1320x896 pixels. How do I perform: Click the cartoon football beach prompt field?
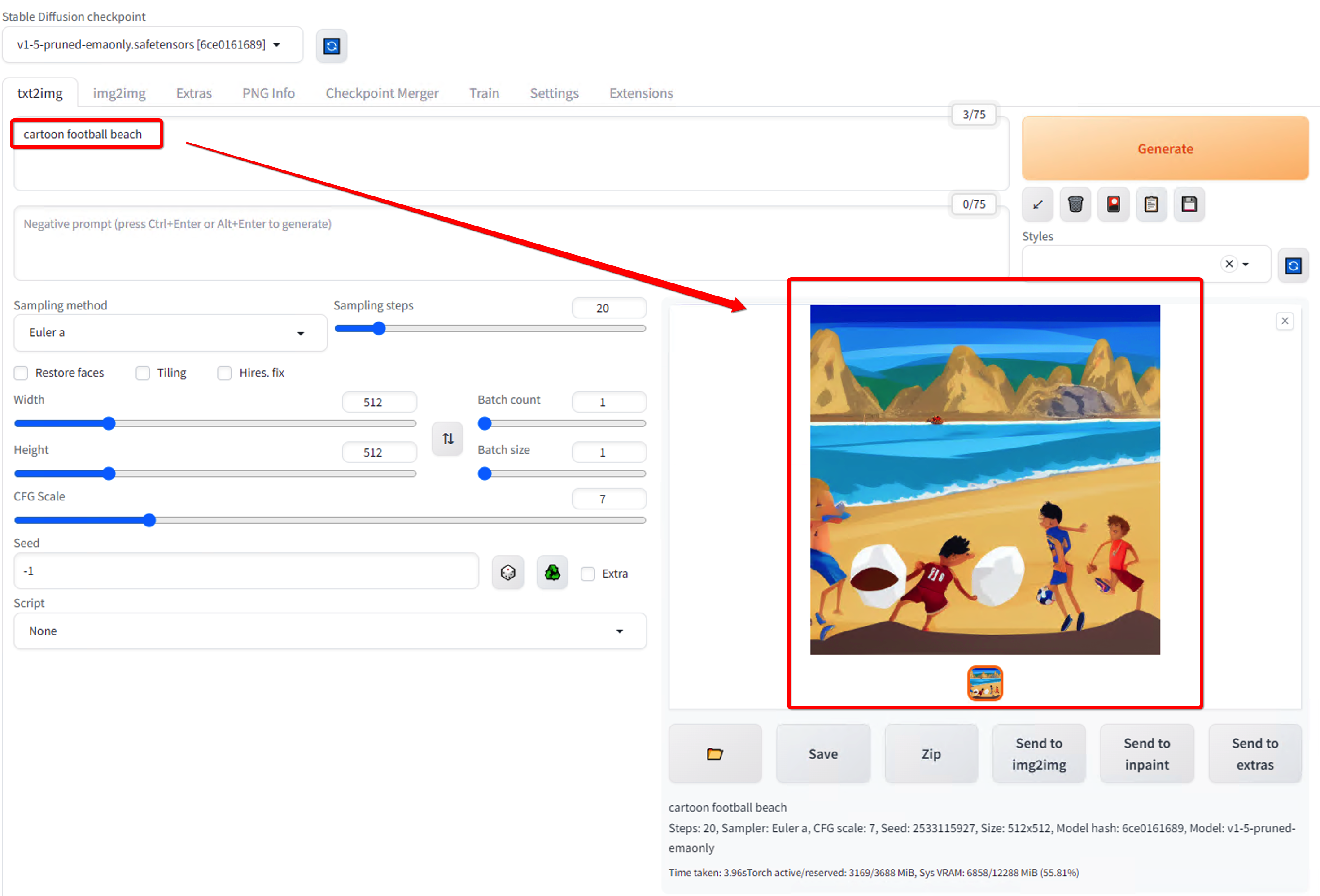[x=83, y=133]
